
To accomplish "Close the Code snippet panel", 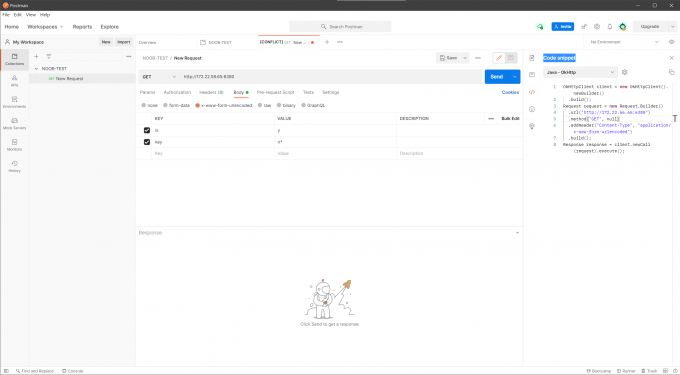I will click(671, 58).
